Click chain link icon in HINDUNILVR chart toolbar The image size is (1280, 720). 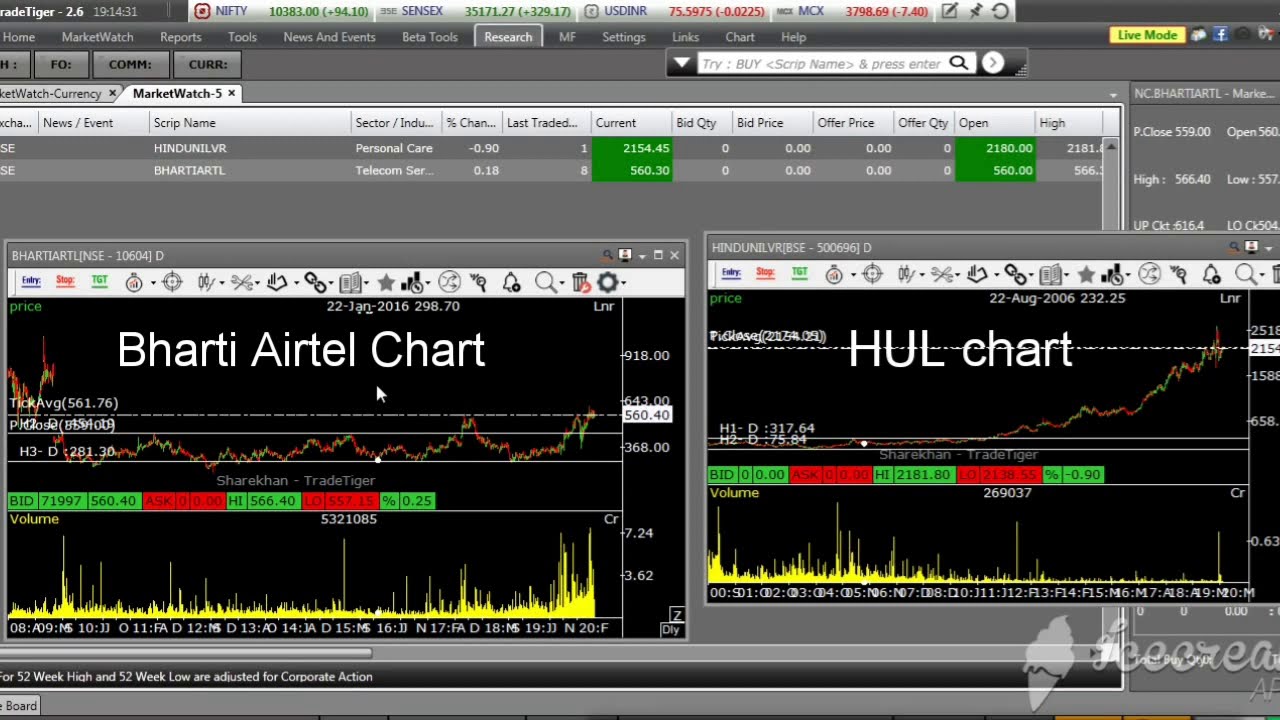tap(1014, 274)
